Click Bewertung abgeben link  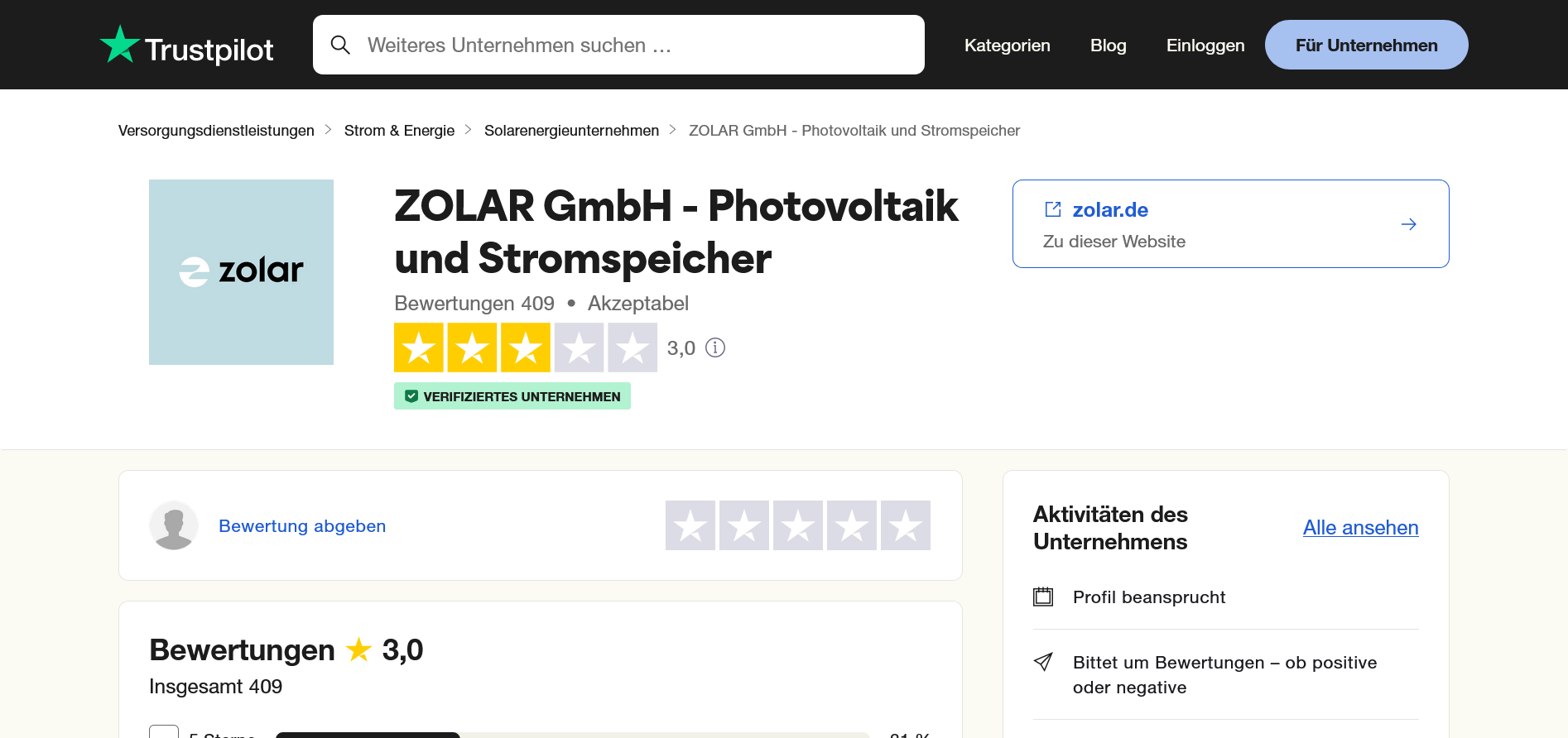302,526
